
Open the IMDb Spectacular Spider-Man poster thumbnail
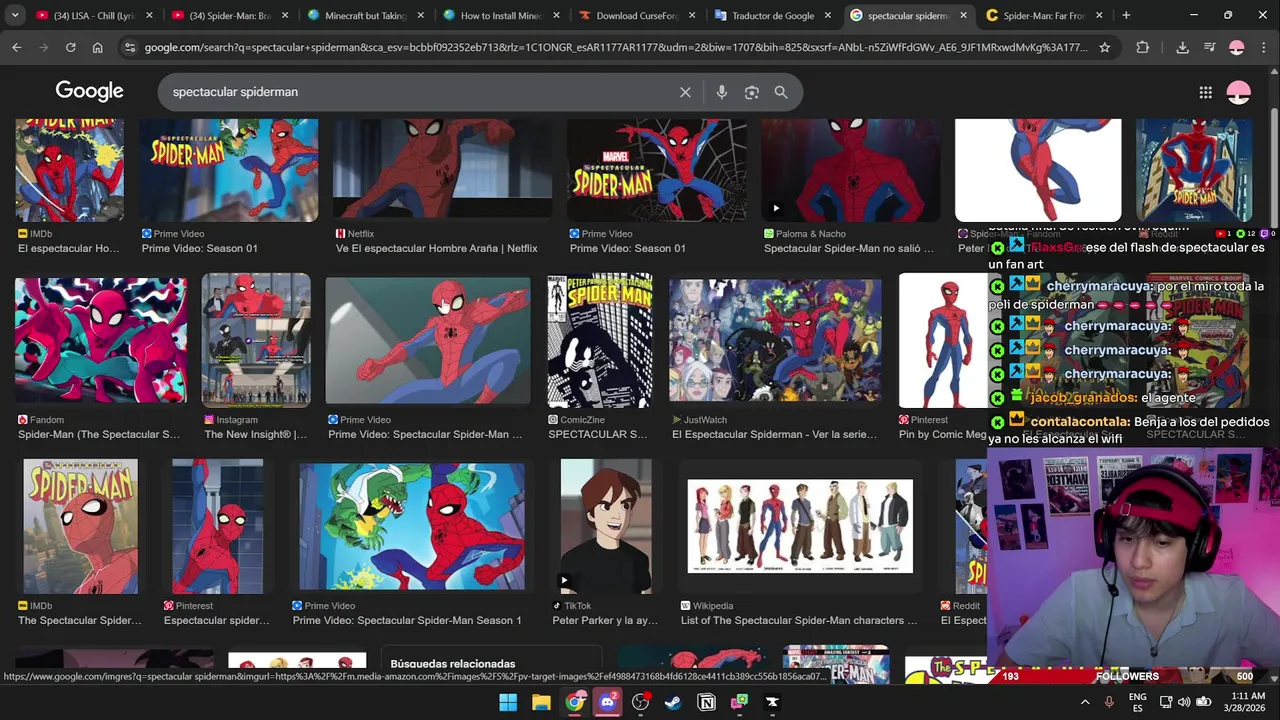coord(81,526)
